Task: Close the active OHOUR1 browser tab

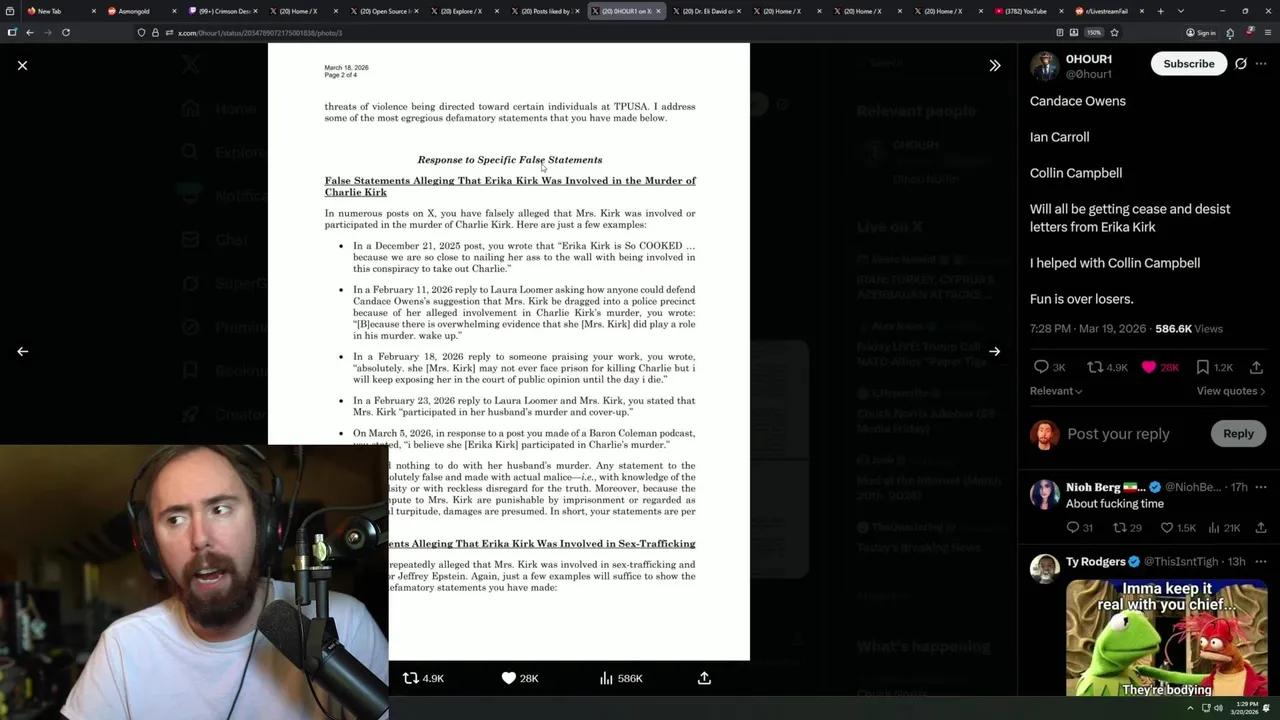Action: [657, 11]
